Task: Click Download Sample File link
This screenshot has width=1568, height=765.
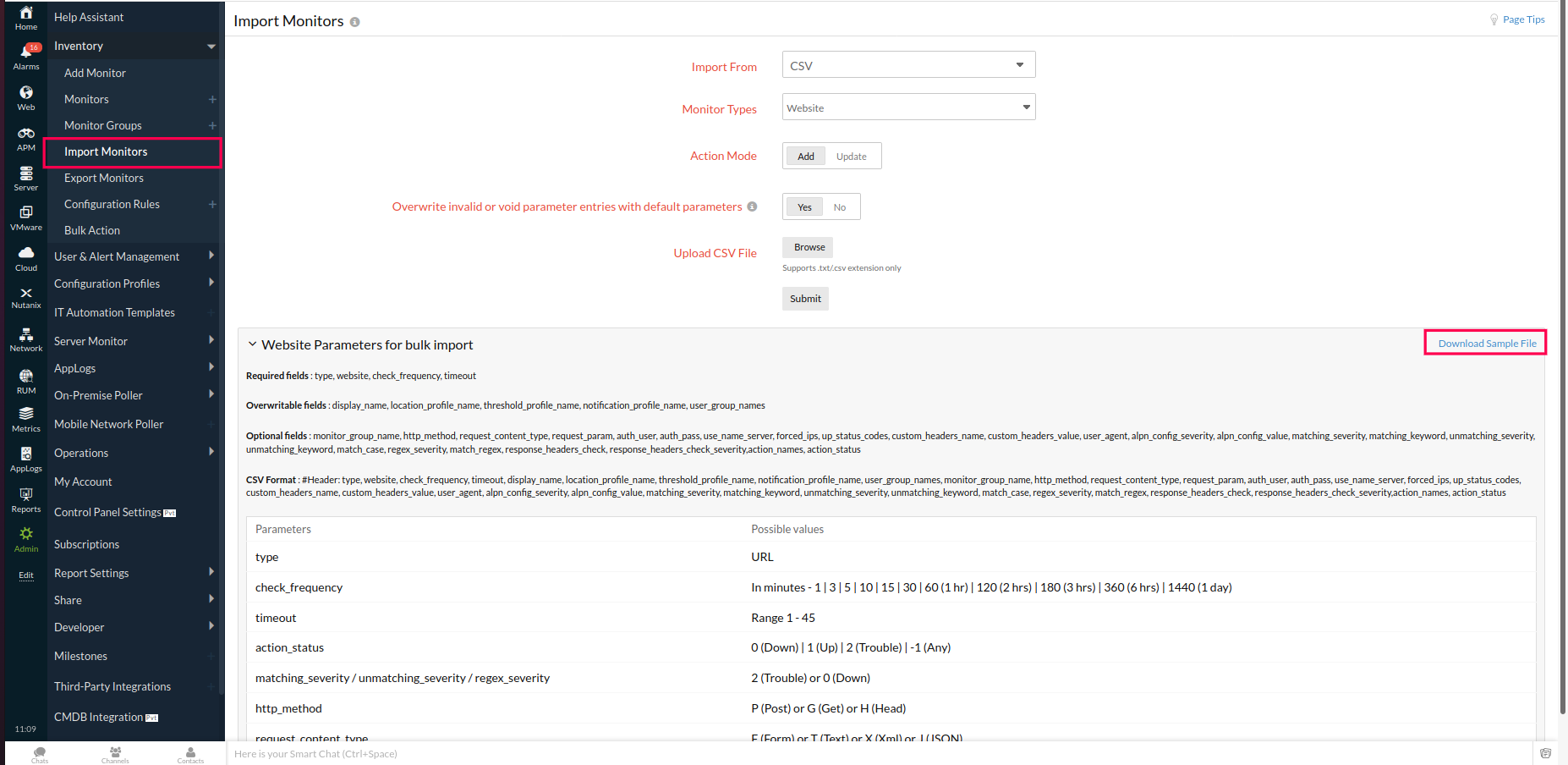Action: pos(1486,343)
